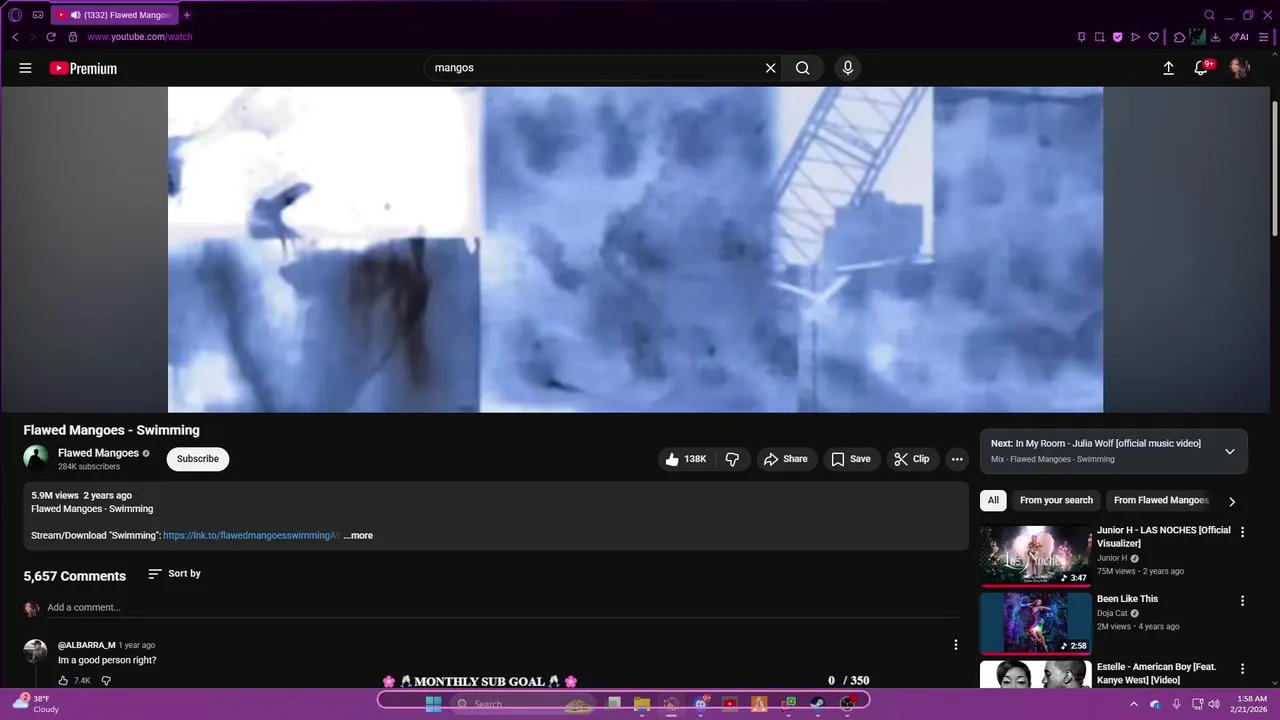
Task: Open browser downloads icon
Action: pyautogui.click(x=1215, y=37)
